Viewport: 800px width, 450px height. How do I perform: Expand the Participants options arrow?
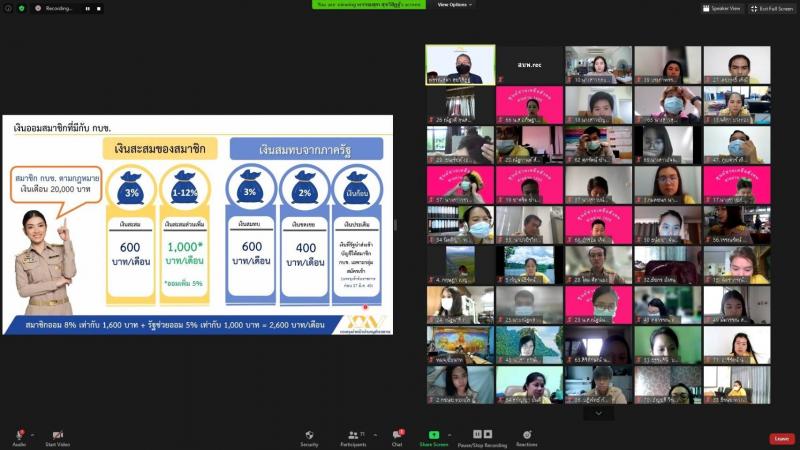[376, 435]
